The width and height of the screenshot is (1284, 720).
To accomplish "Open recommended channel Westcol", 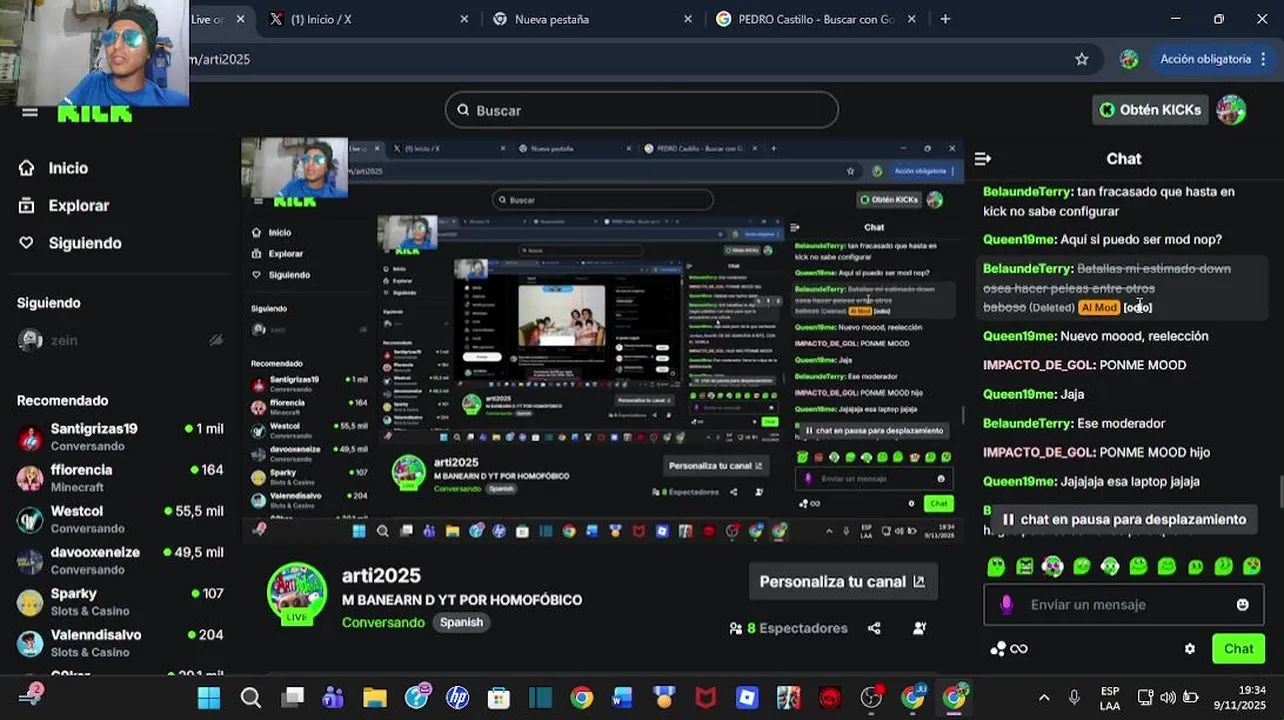I will 120,518.
